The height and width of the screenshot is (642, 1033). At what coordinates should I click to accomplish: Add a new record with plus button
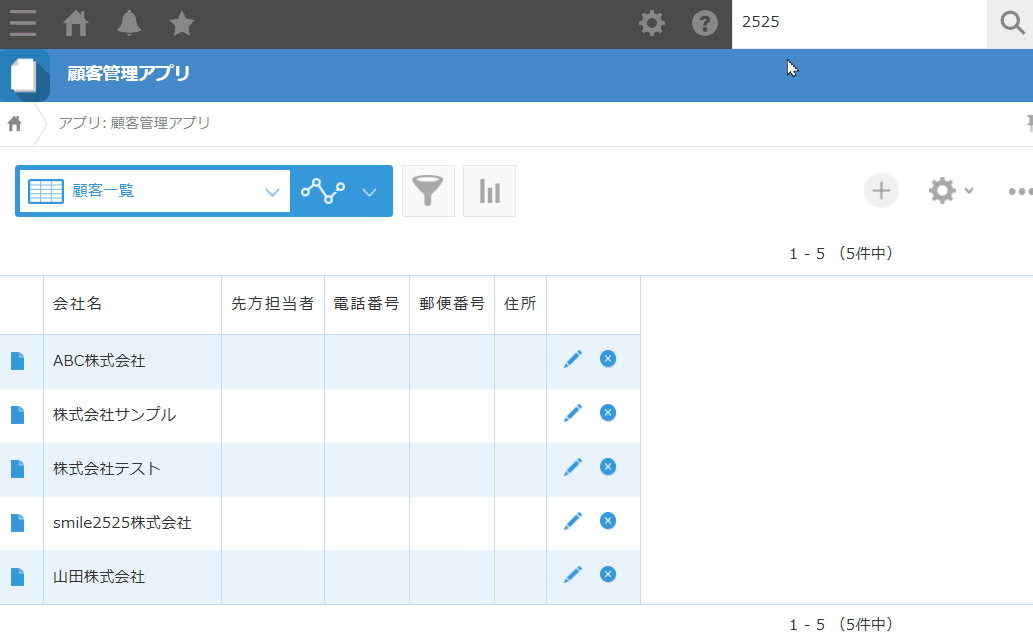[881, 191]
